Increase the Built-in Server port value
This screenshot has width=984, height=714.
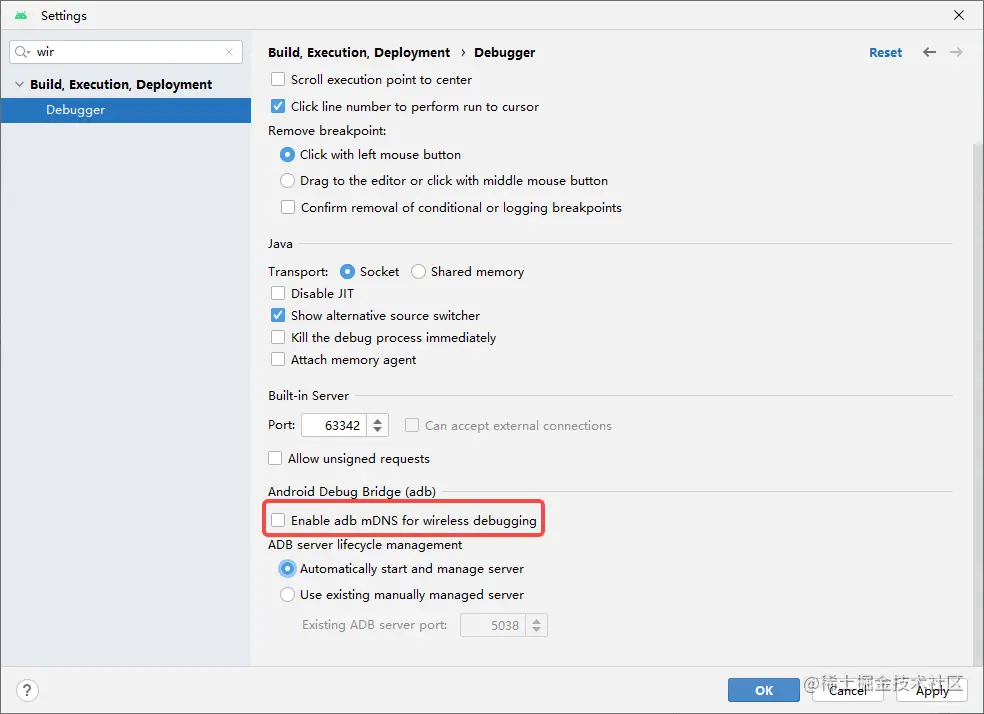(377, 420)
